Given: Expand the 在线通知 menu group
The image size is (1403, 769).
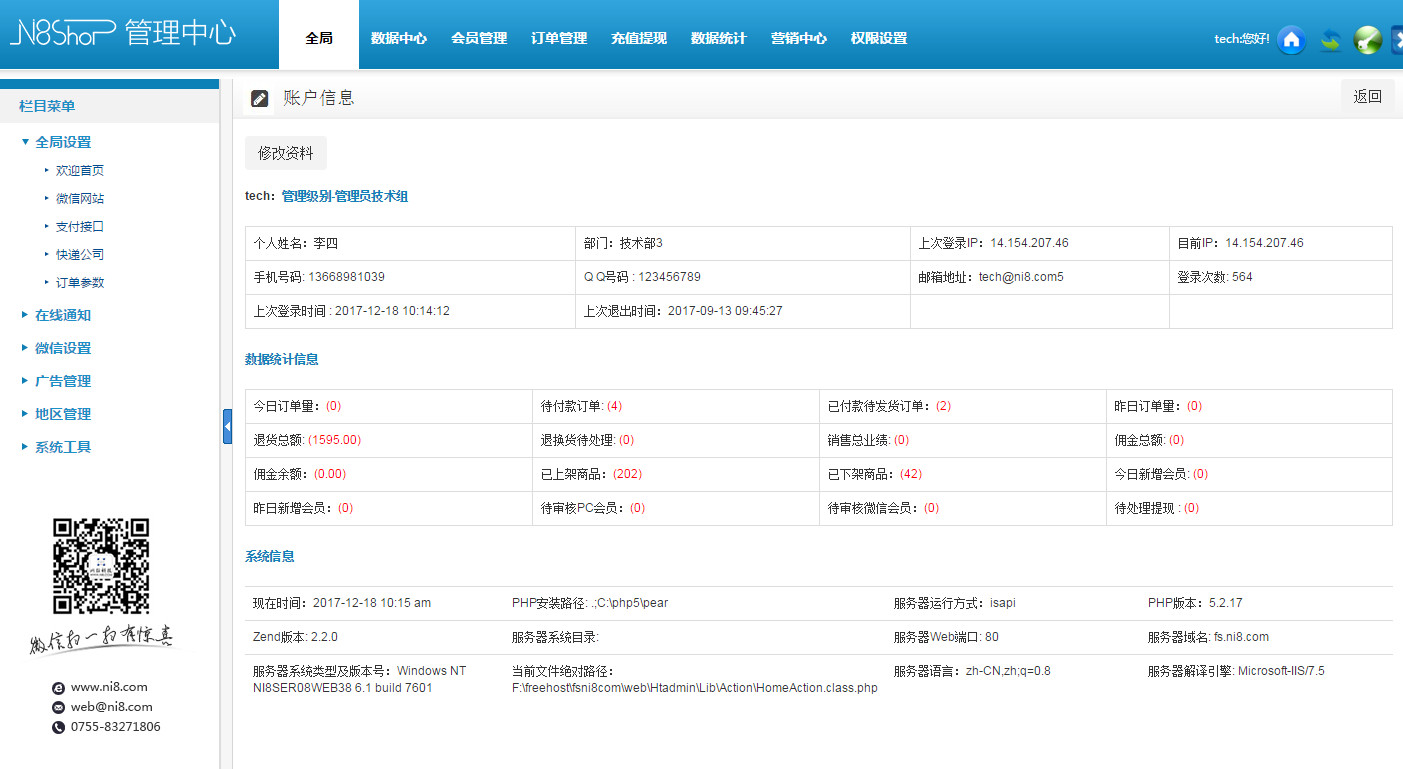Looking at the screenshot, I should (x=62, y=315).
